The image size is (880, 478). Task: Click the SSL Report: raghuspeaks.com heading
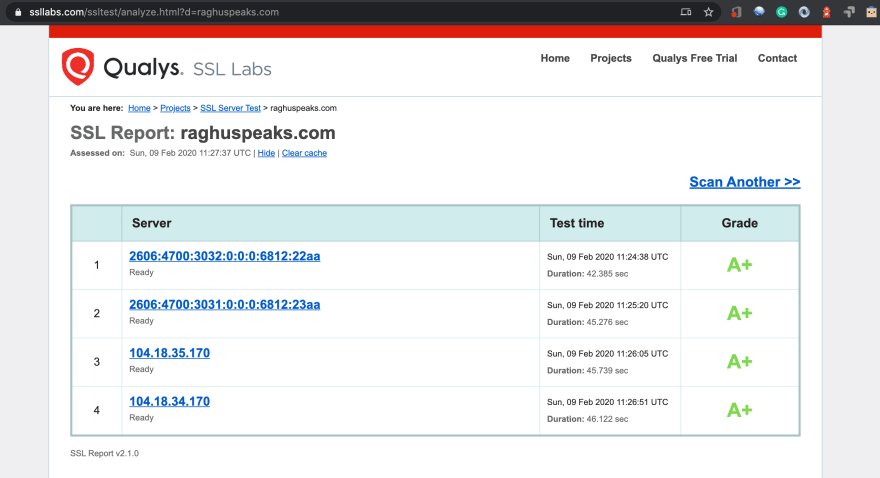203,133
